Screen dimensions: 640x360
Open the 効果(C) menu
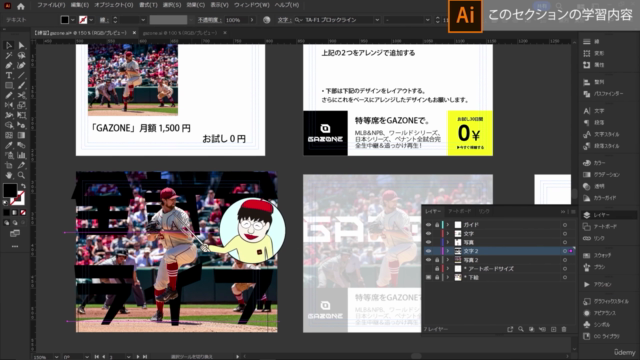(x=196, y=5)
